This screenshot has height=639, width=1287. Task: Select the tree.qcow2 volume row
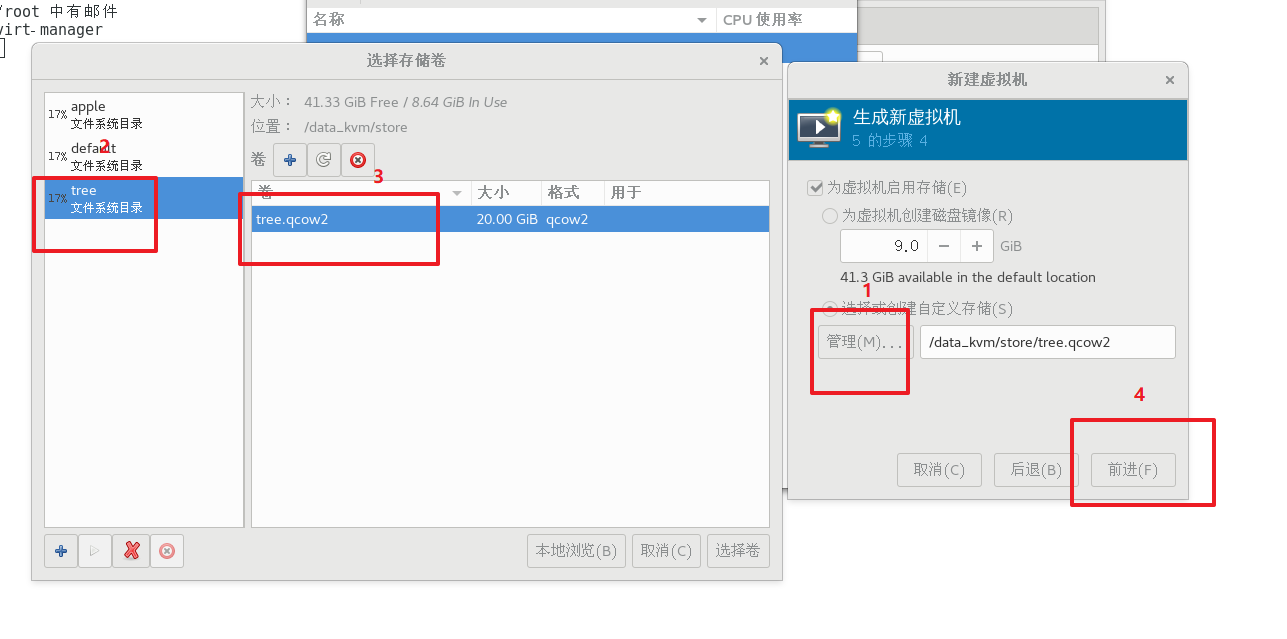510,219
